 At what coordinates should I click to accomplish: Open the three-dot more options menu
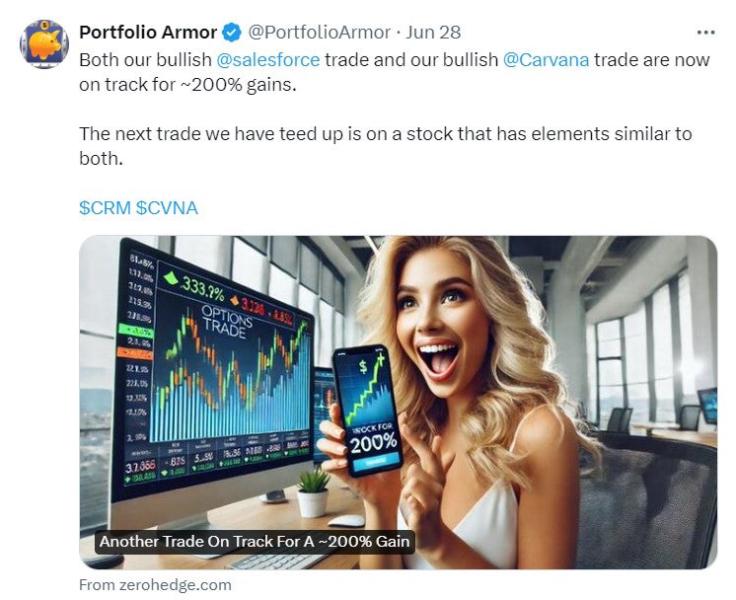[x=705, y=32]
